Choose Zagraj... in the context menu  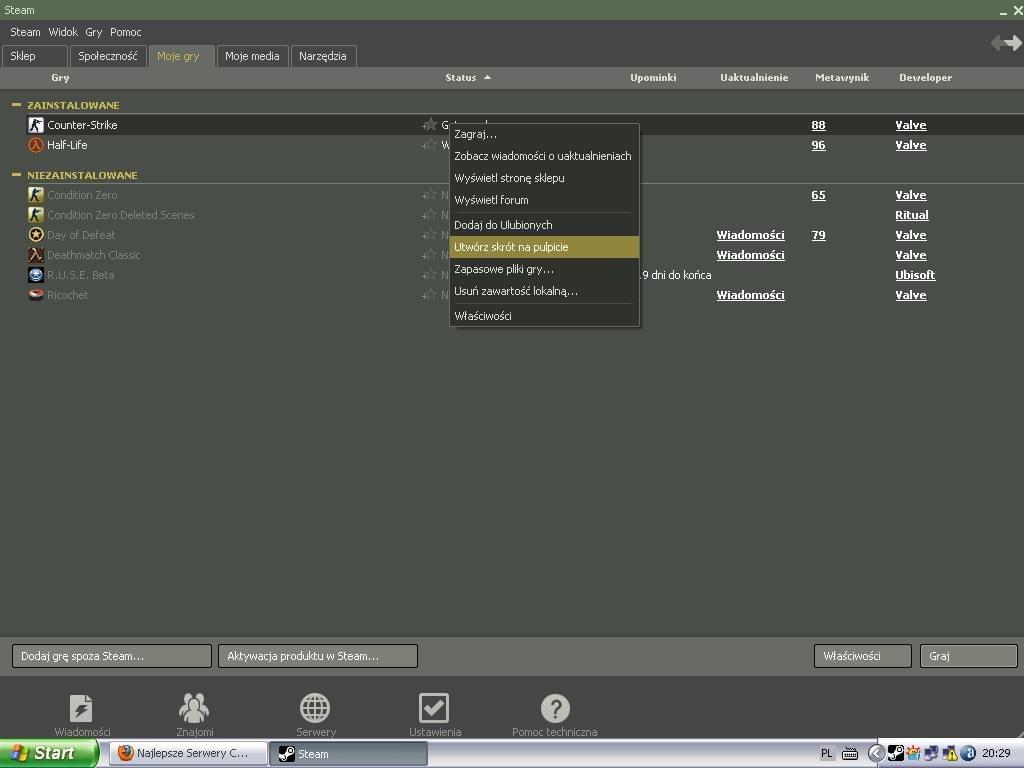[545, 134]
